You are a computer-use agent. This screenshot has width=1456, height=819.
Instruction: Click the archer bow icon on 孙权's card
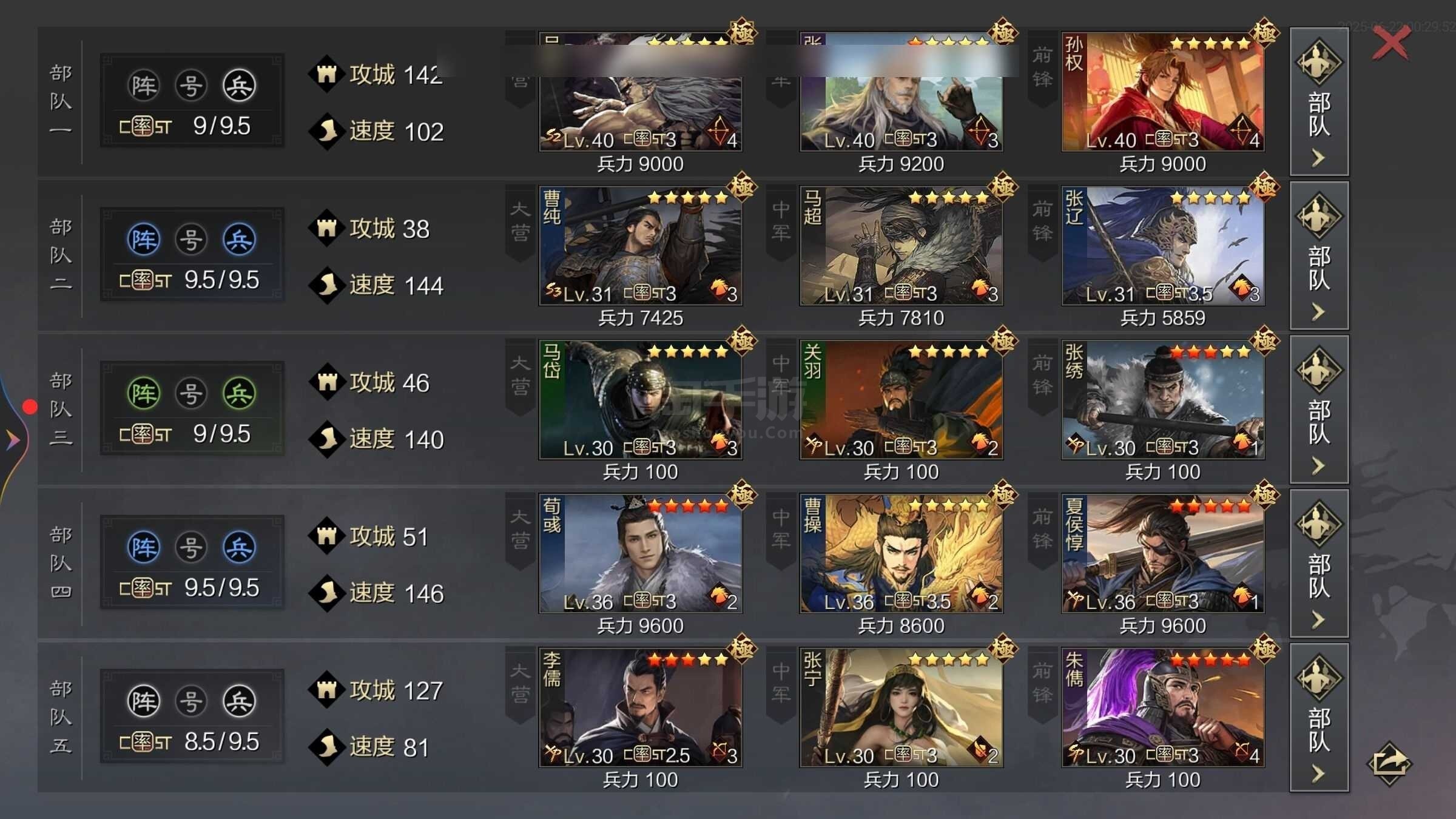1241,129
